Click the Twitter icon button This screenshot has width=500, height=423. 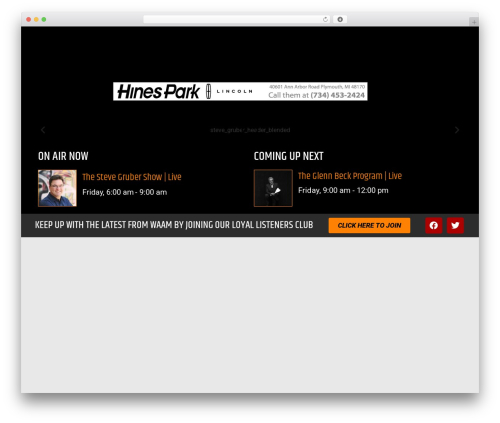click(x=455, y=225)
